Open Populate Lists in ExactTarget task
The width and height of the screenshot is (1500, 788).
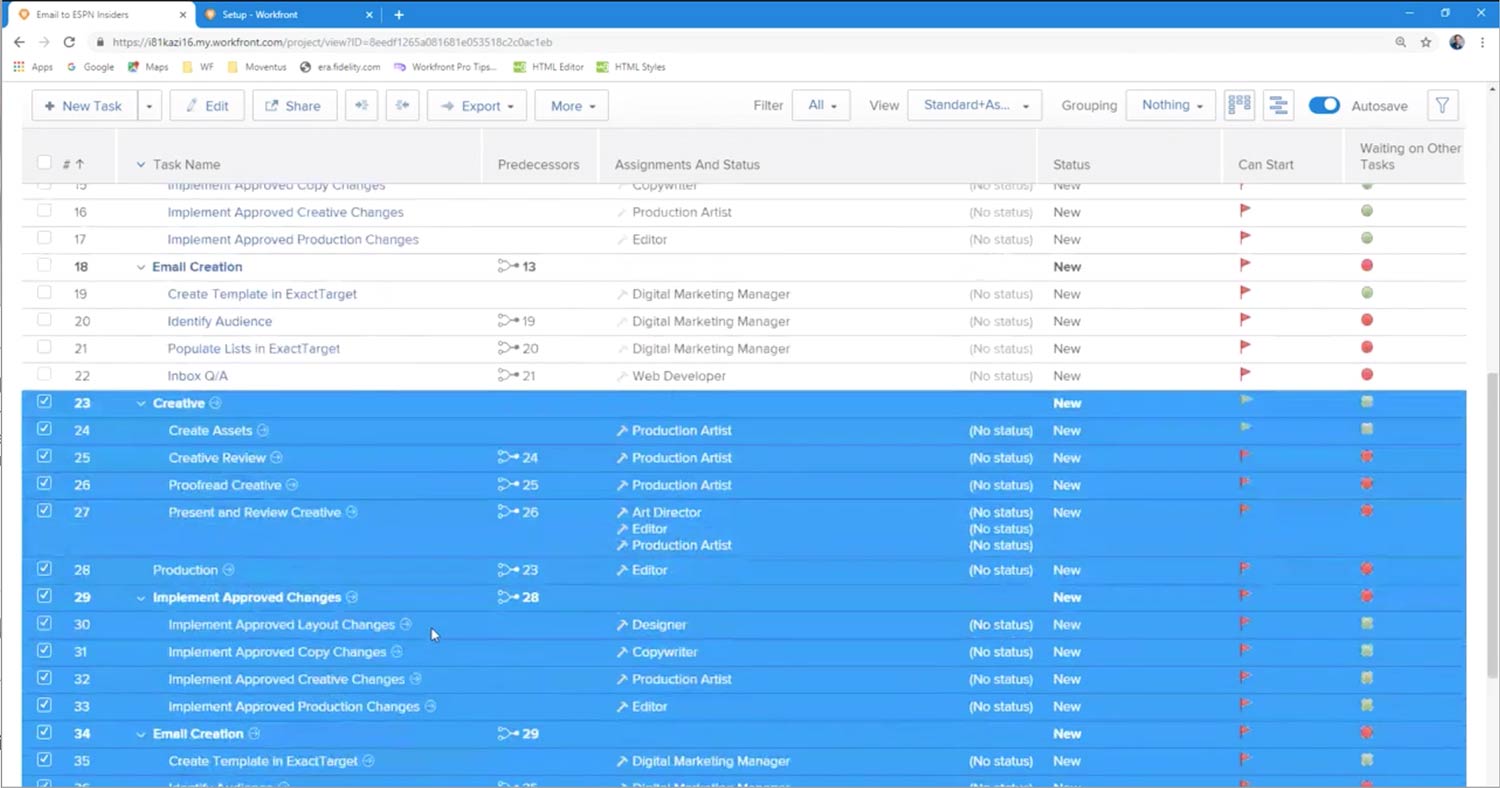254,348
